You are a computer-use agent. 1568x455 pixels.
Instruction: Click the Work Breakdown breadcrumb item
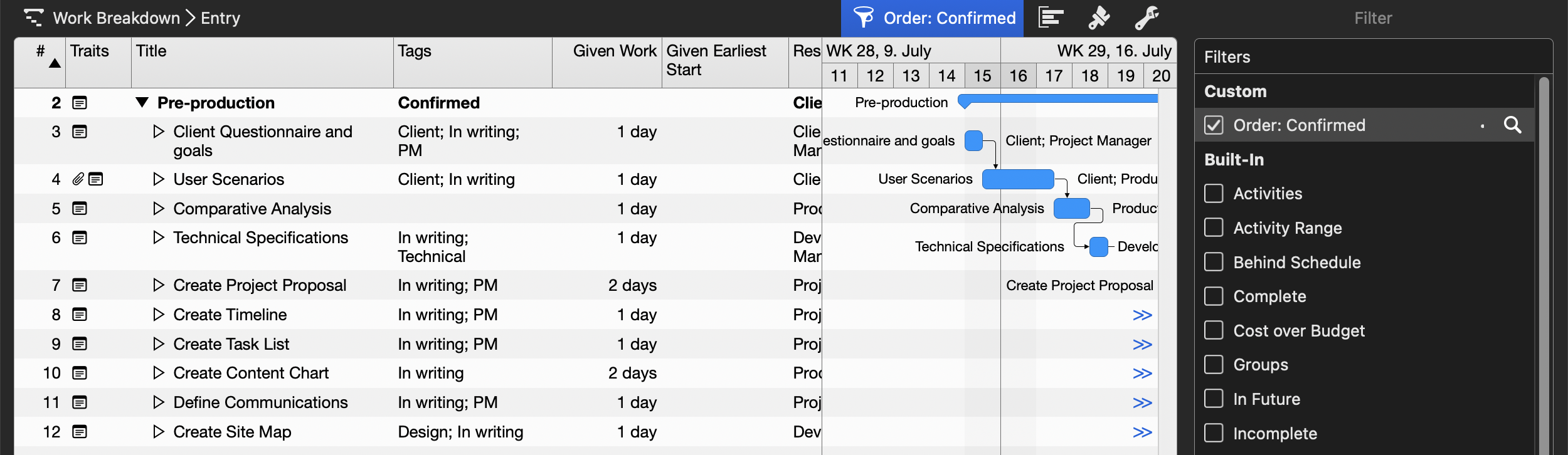click(116, 18)
